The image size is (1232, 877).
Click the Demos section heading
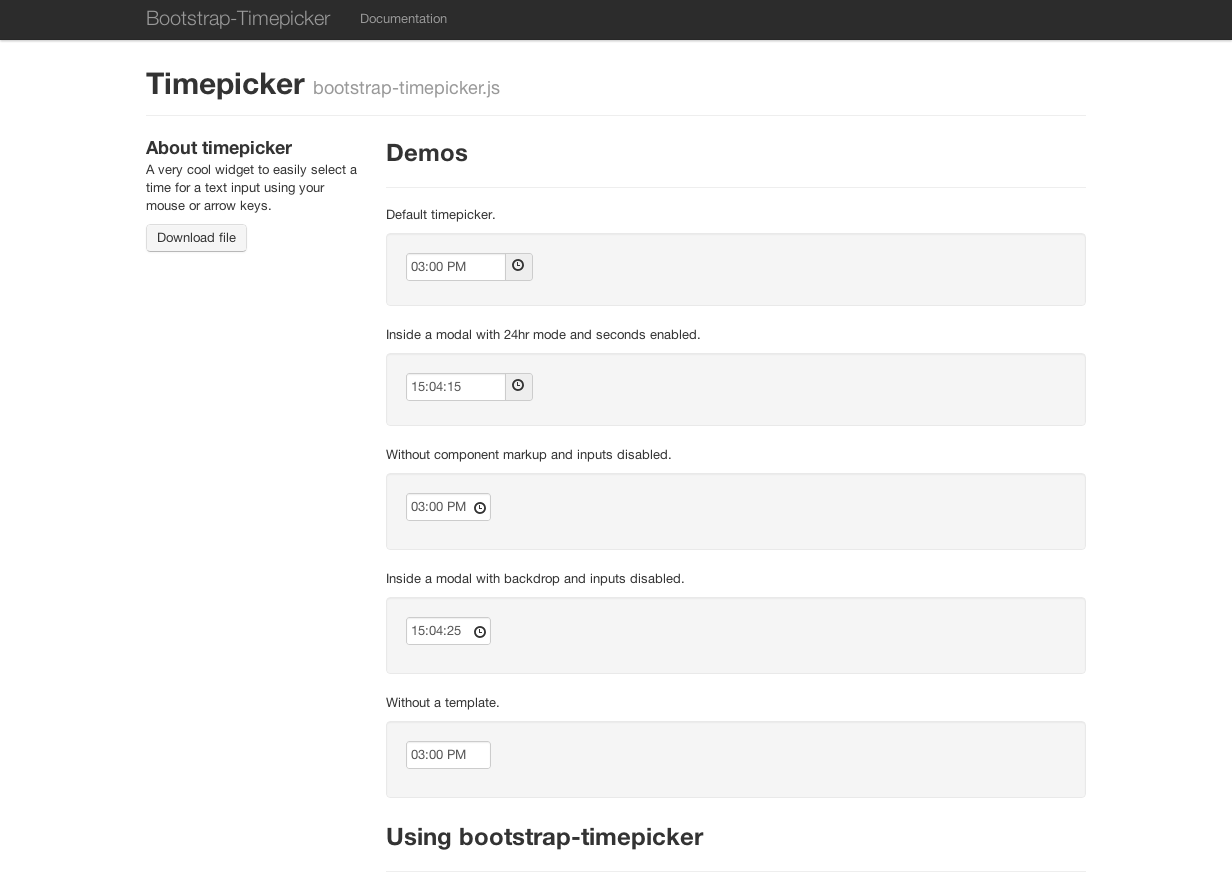pyautogui.click(x=427, y=153)
